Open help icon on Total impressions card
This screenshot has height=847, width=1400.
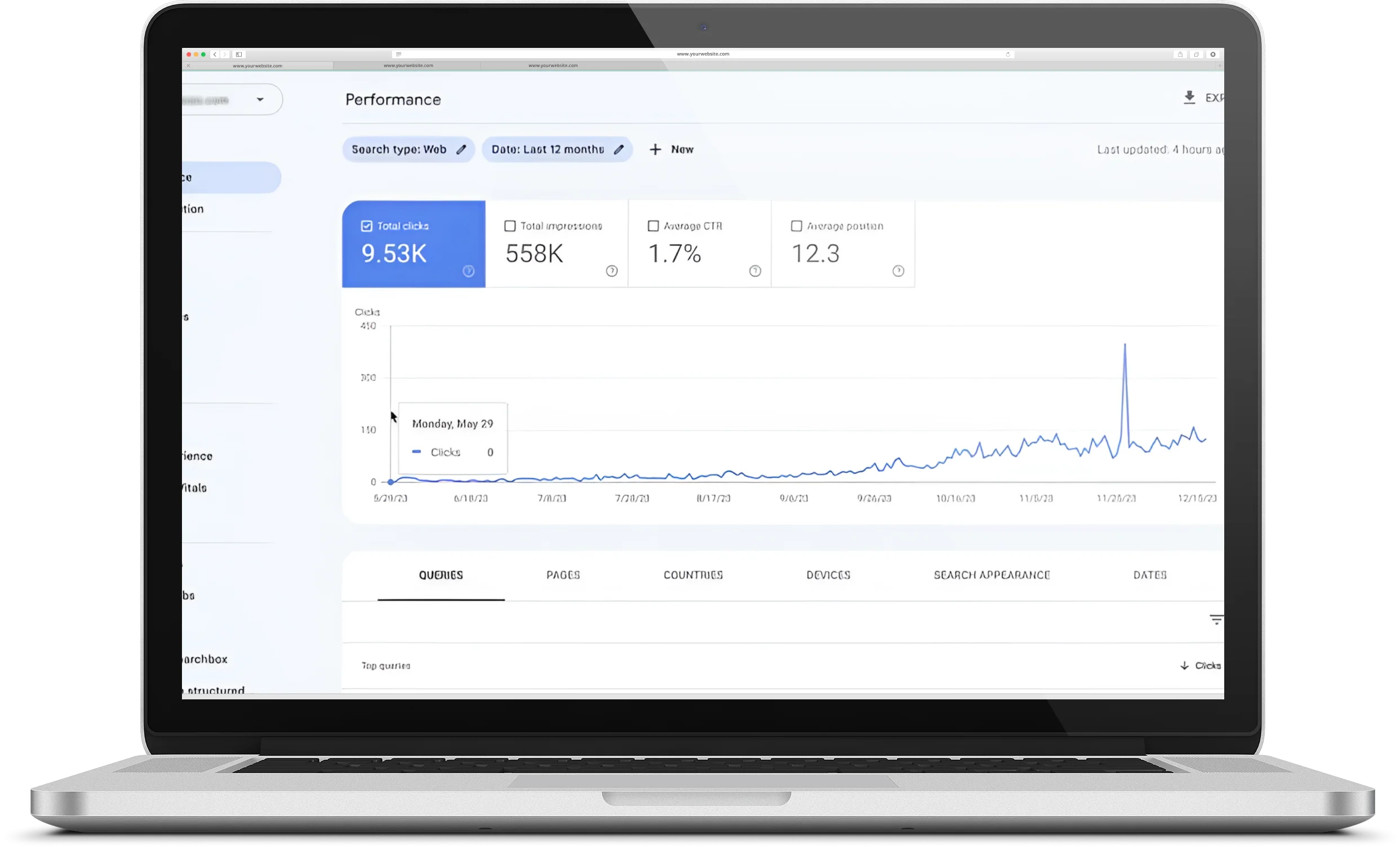coord(611,271)
